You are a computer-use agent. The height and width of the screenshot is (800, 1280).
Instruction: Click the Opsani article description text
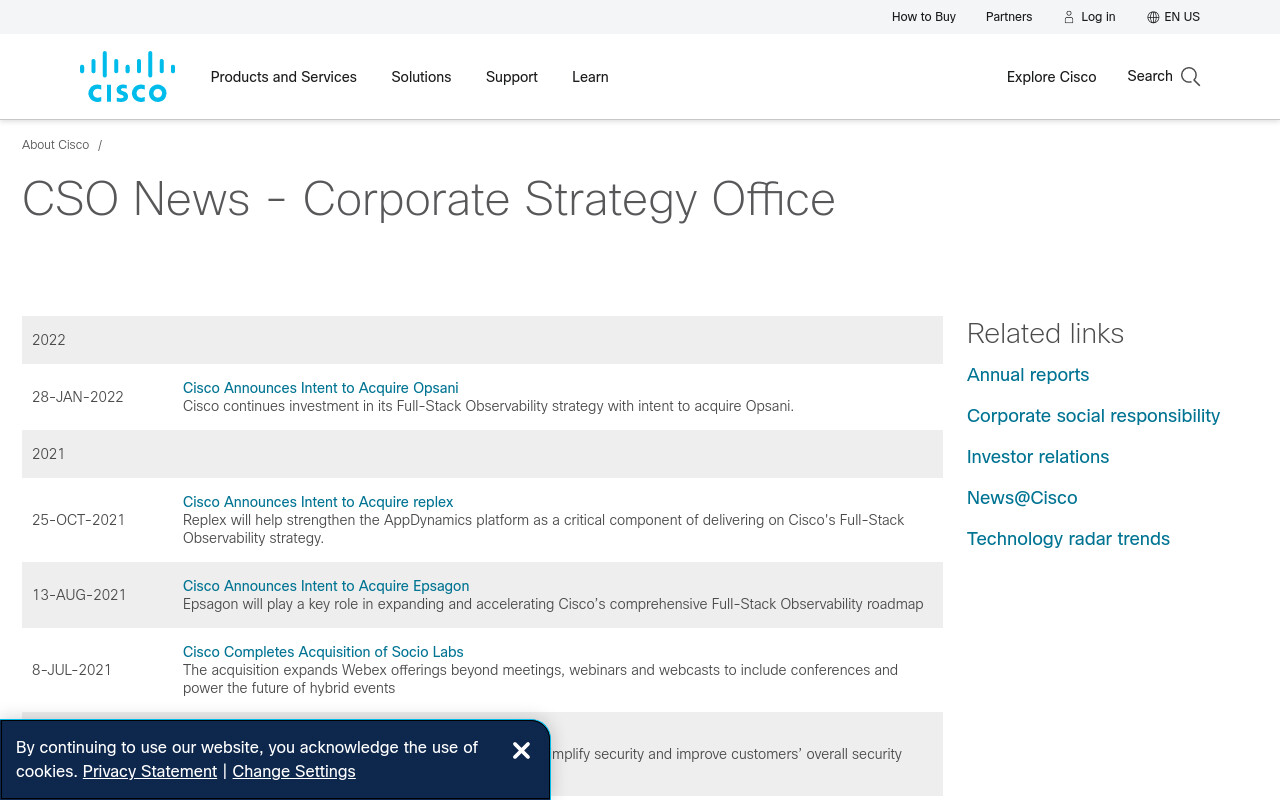[488, 406]
